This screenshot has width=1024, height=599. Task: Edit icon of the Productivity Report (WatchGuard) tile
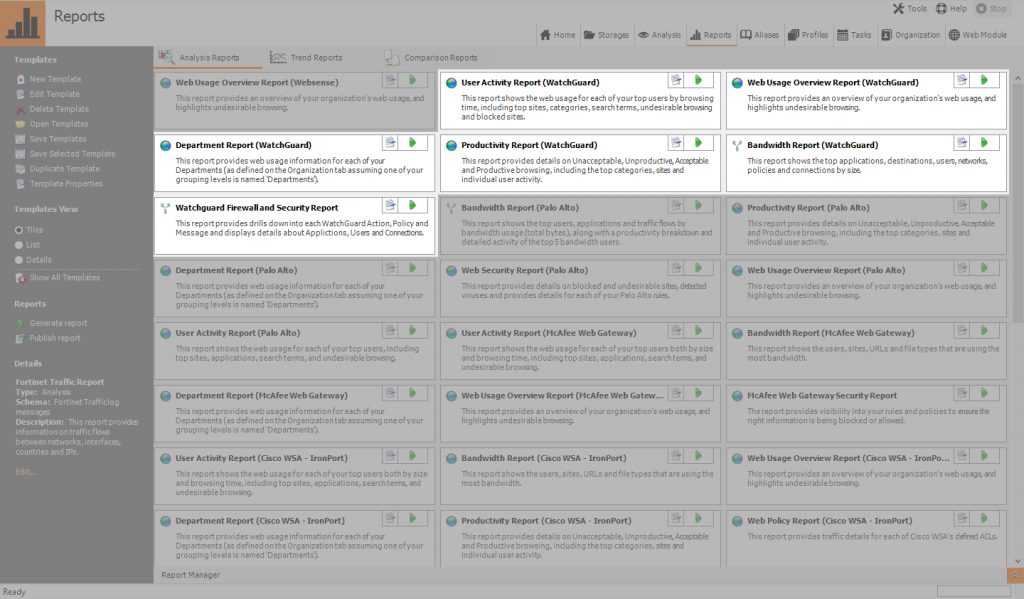[x=676, y=142]
